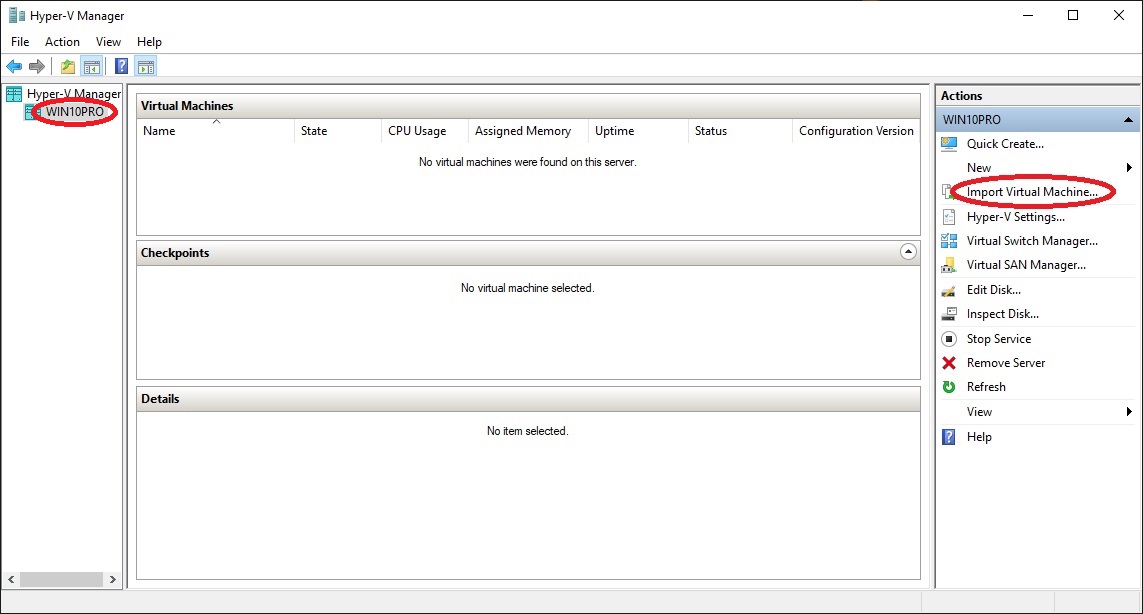The width and height of the screenshot is (1143, 614).
Task: Click the Virtual SAN Manager icon
Action: click(x=949, y=265)
